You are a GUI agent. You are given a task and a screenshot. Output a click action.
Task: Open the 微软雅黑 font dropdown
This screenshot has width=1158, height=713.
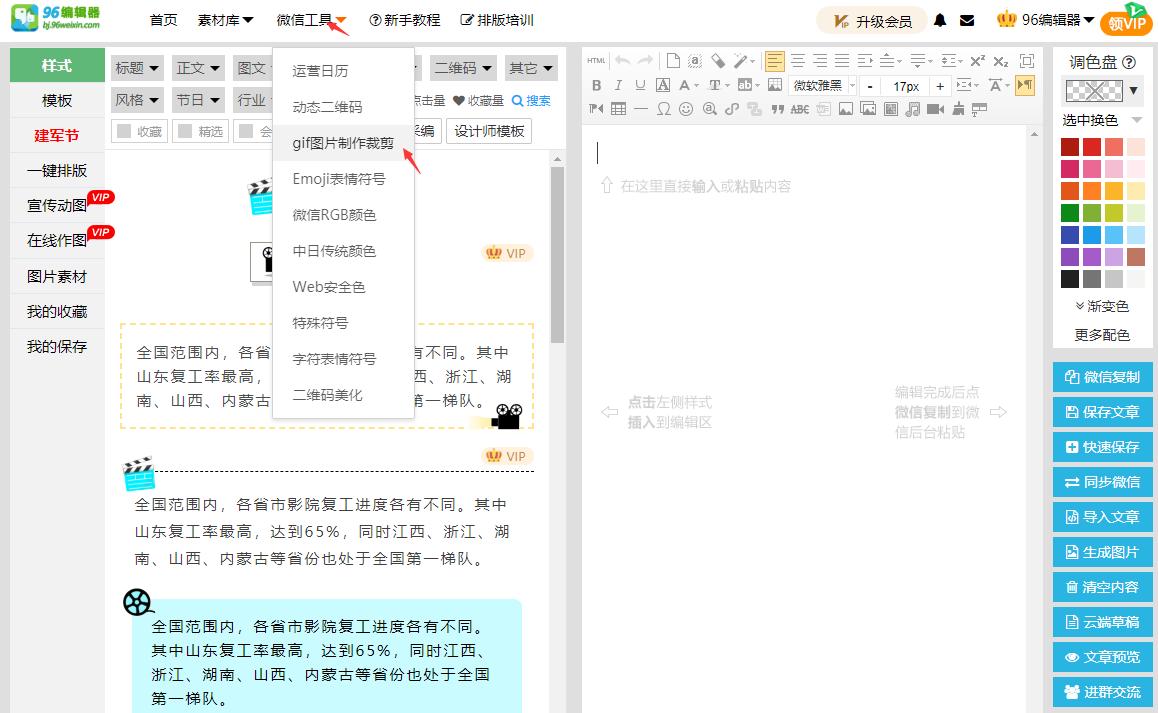pyautogui.click(x=818, y=85)
